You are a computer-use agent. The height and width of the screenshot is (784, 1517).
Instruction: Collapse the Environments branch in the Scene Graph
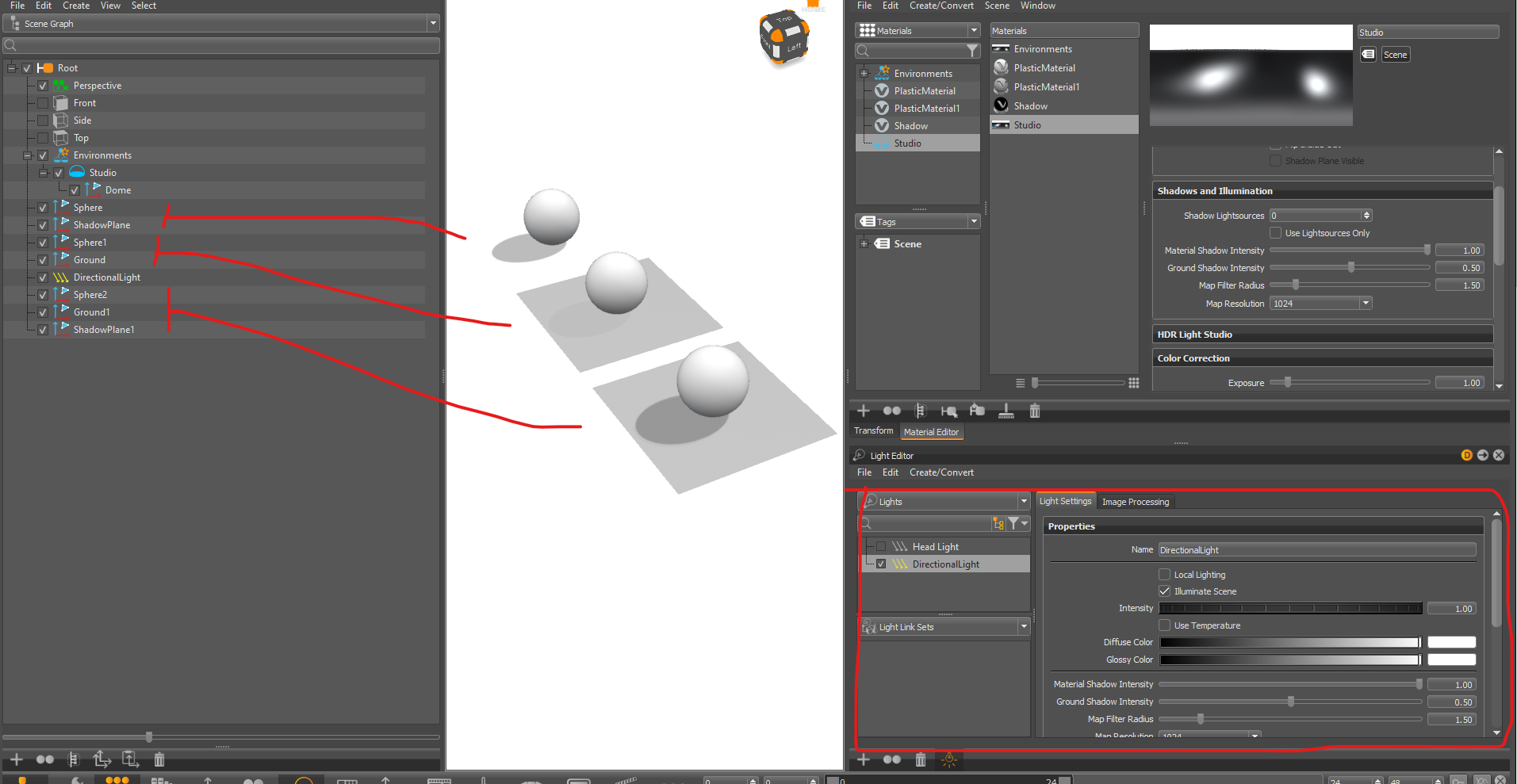pos(28,155)
